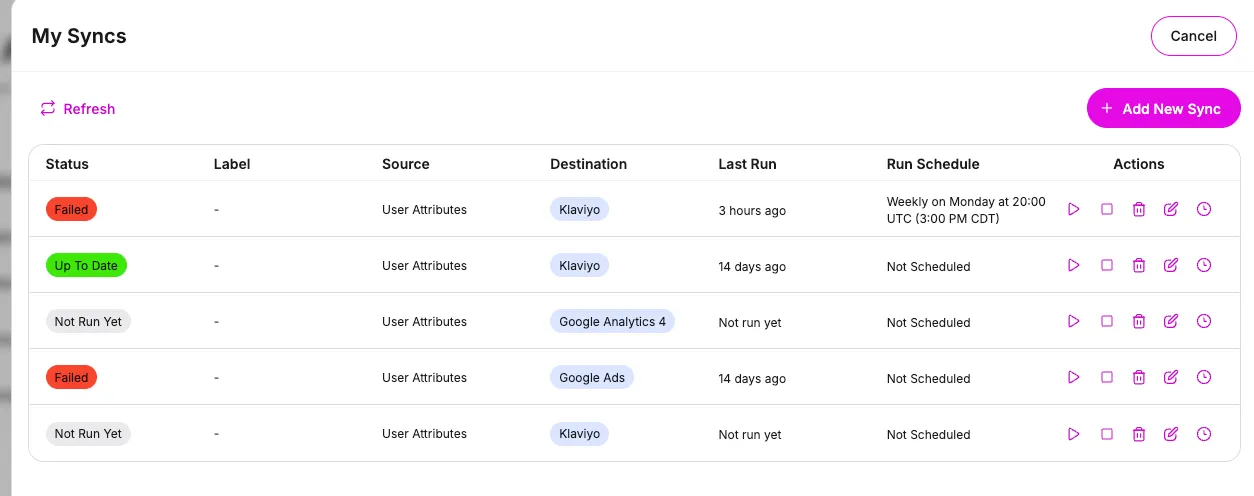1254x496 pixels.
Task: Click the Not Run Yet badge in Google Analytics row
Action: coord(89,321)
